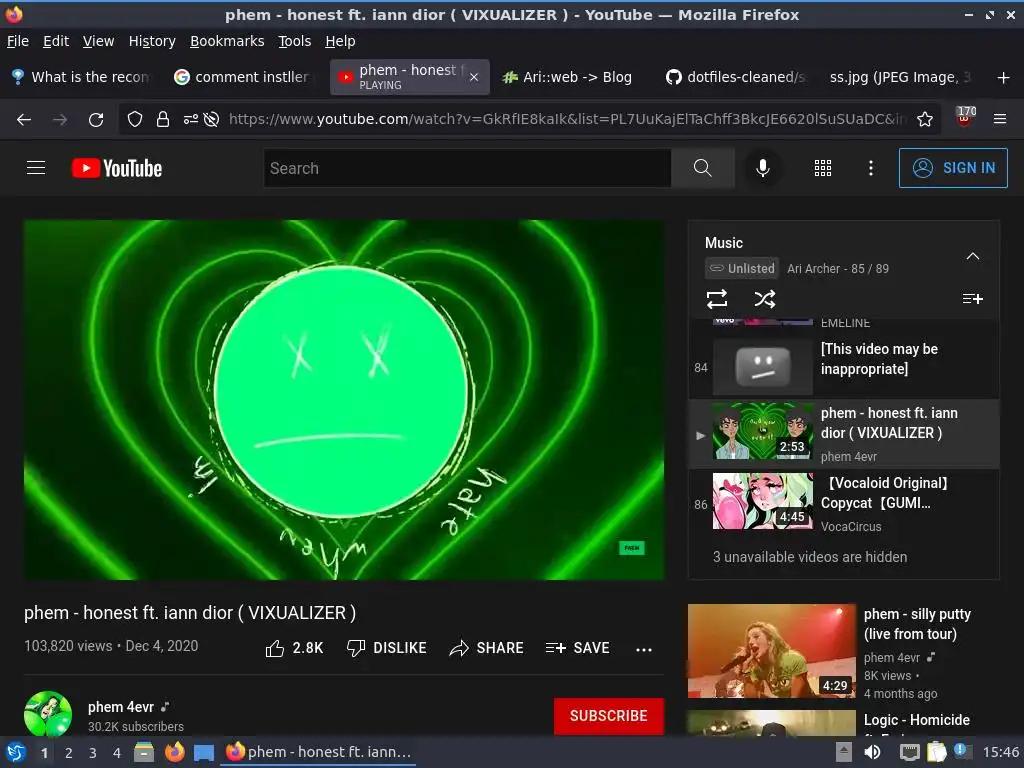Open the YouTube guide hamburger menu

pyautogui.click(x=36, y=168)
